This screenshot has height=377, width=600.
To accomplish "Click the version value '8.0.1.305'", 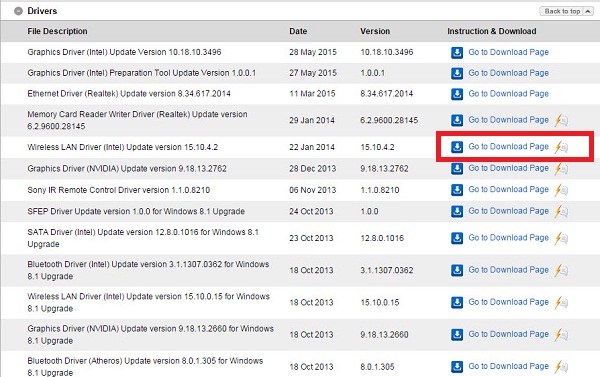I will coord(377,367).
